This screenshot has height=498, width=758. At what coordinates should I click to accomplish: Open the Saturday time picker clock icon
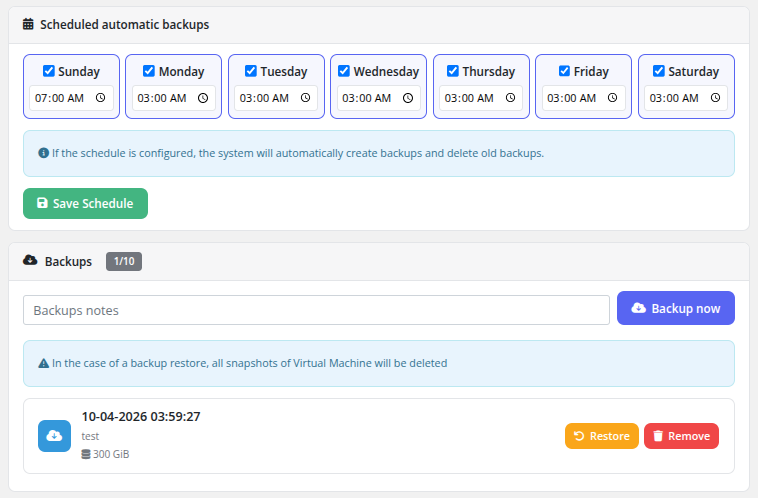click(x=715, y=98)
